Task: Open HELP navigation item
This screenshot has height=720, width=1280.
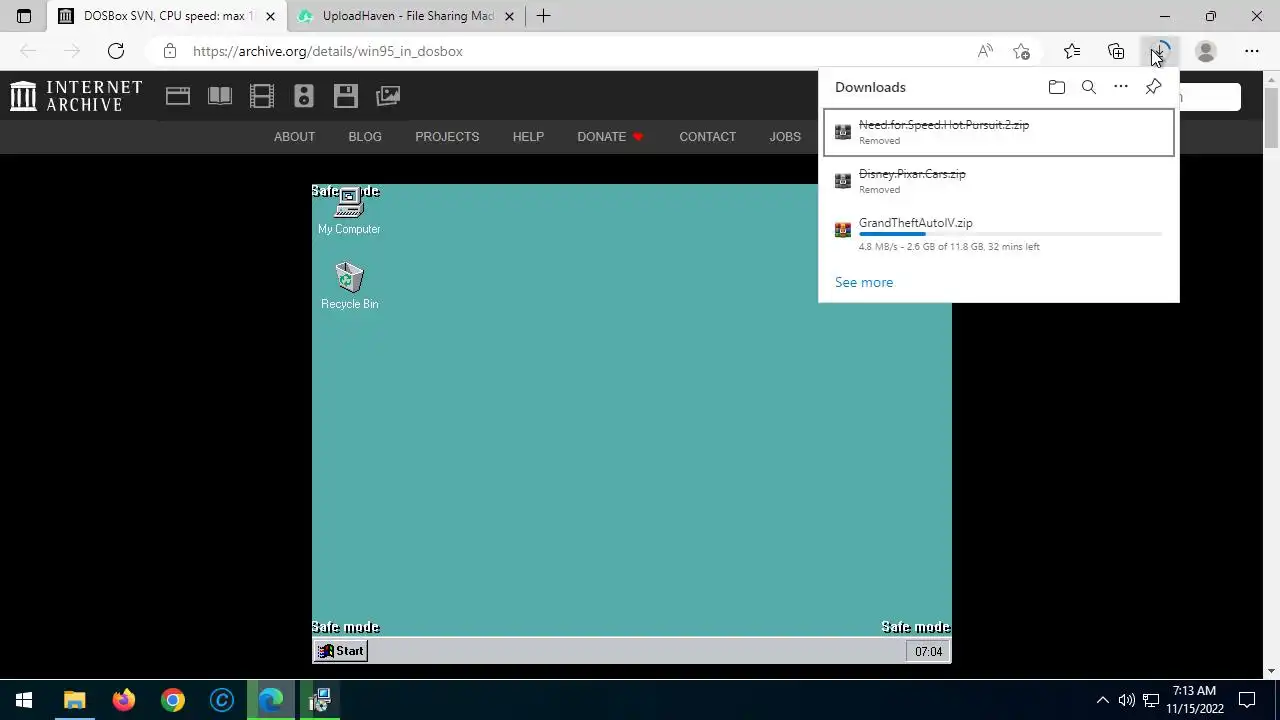Action: pyautogui.click(x=528, y=137)
